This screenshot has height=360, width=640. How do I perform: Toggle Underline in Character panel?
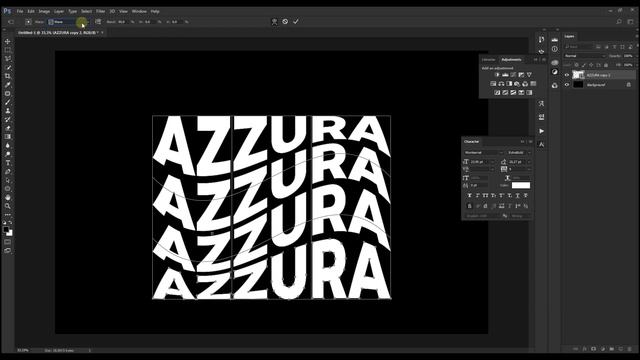click(x=518, y=196)
